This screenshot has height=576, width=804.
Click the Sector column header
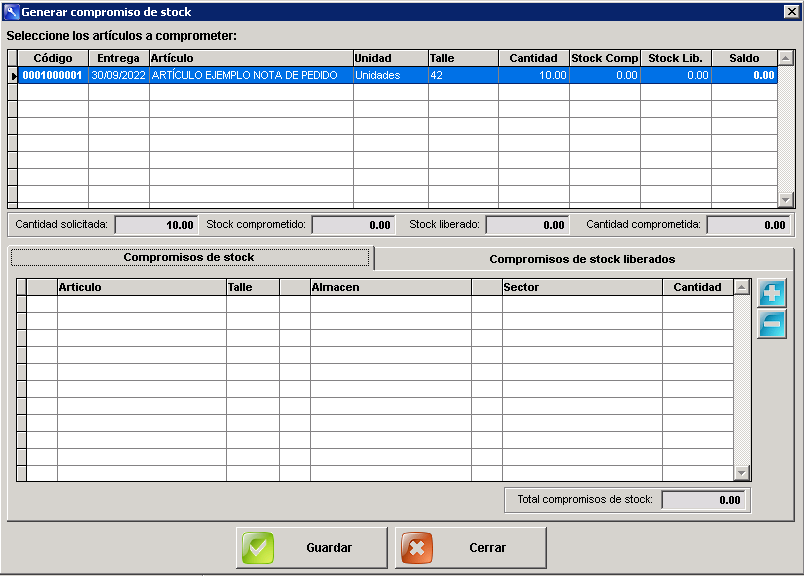[582, 287]
